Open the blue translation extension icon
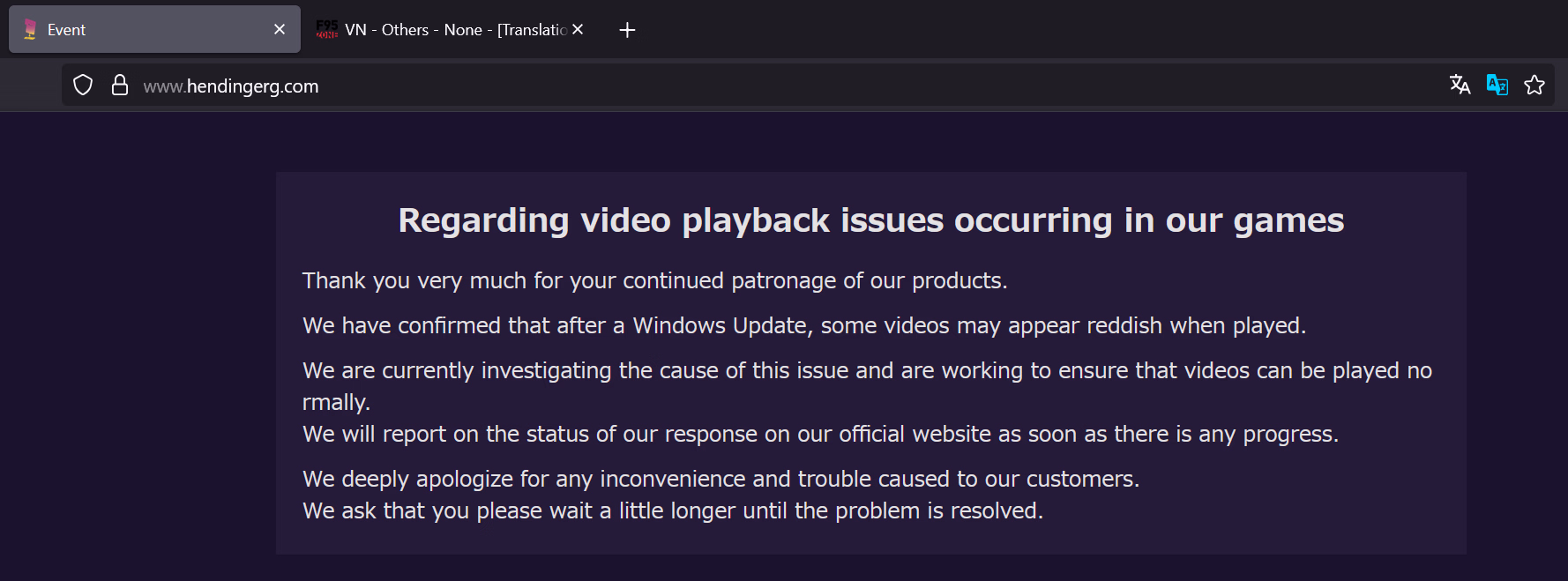1568x581 pixels. coord(1497,85)
